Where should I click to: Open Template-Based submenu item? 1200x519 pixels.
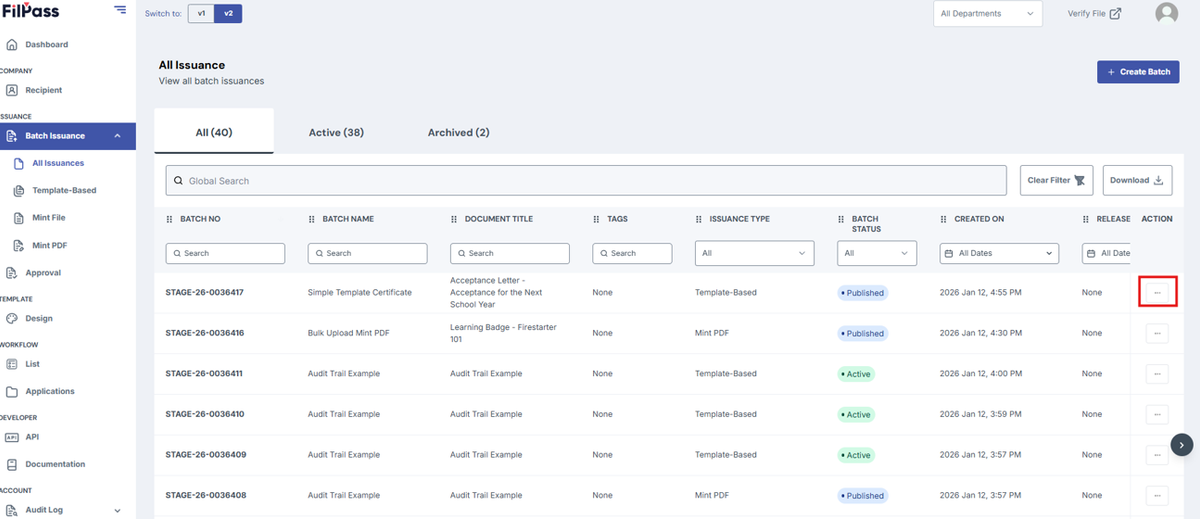coord(64,190)
